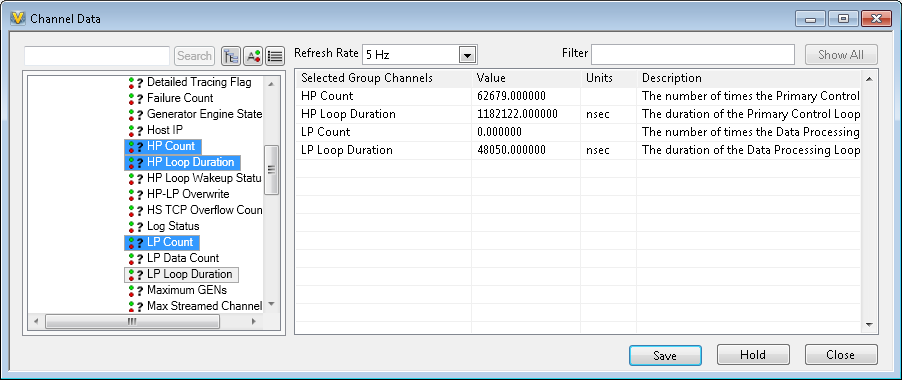Click the channel search text field
902x380 pixels.
(x=97, y=56)
